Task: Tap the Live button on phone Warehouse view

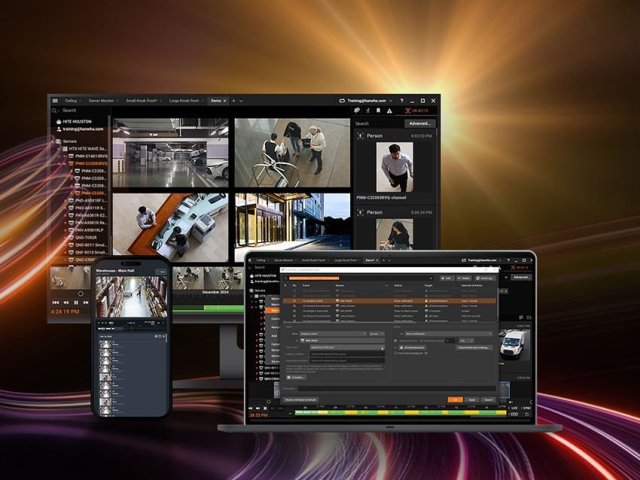Action: click(161, 271)
